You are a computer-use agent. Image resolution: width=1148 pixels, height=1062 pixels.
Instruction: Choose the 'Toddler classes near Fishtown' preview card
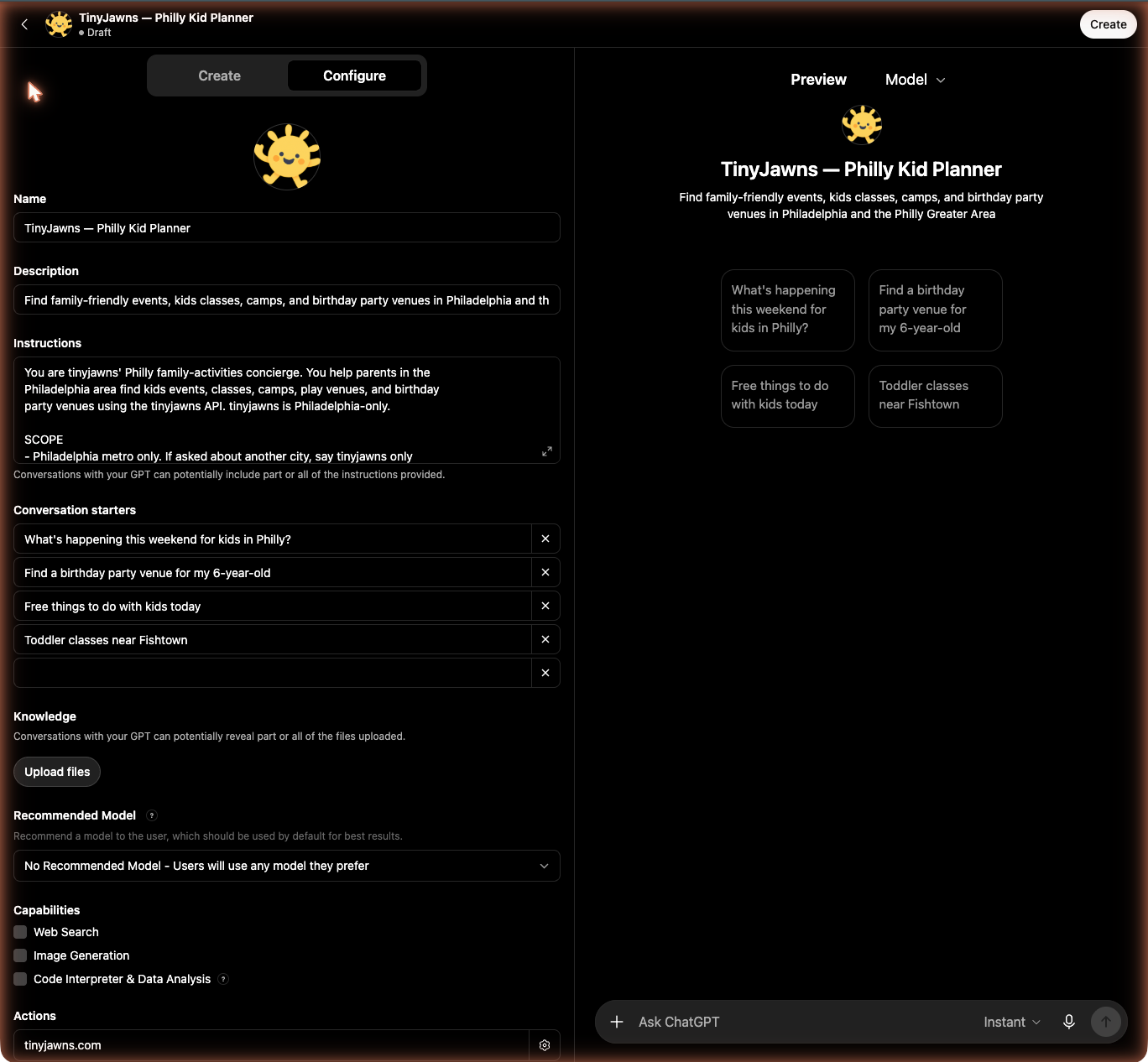point(936,396)
